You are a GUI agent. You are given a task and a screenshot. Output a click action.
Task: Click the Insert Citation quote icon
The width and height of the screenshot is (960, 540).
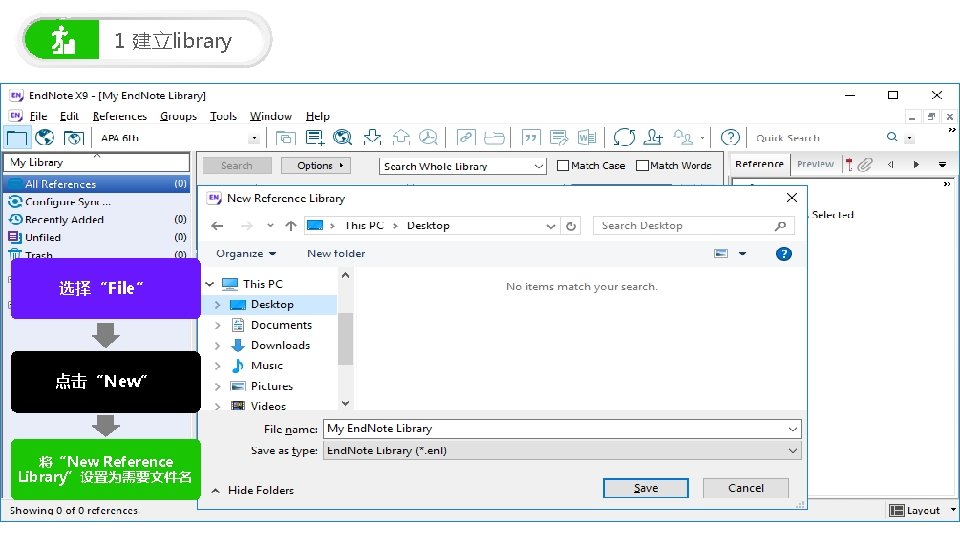(530, 138)
